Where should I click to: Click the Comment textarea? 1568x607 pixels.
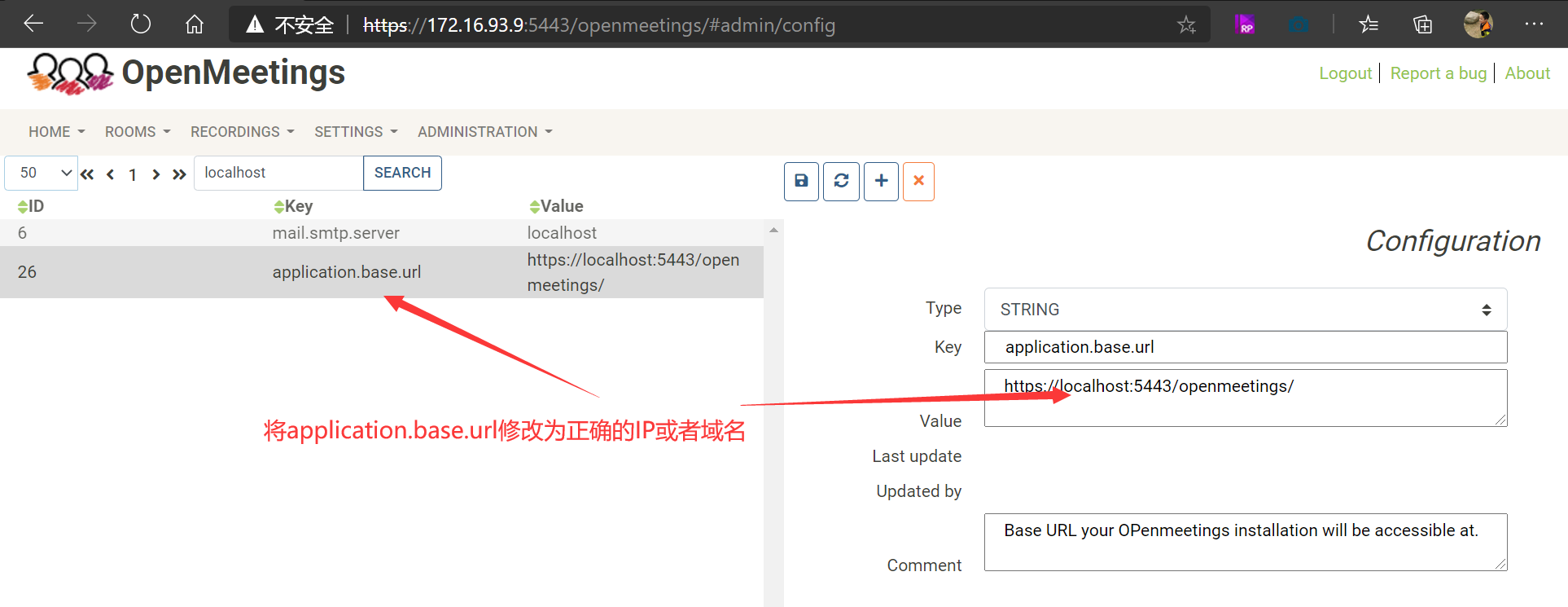1246,542
